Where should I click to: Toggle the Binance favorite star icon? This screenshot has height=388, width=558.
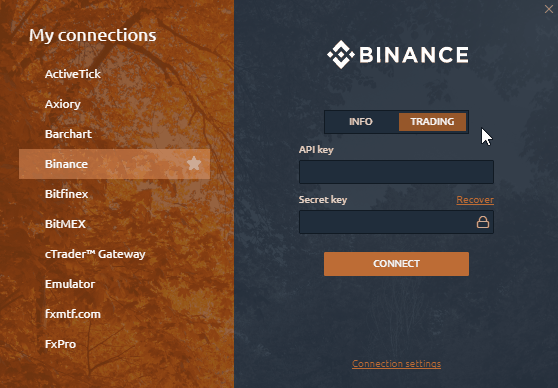pyautogui.click(x=194, y=163)
